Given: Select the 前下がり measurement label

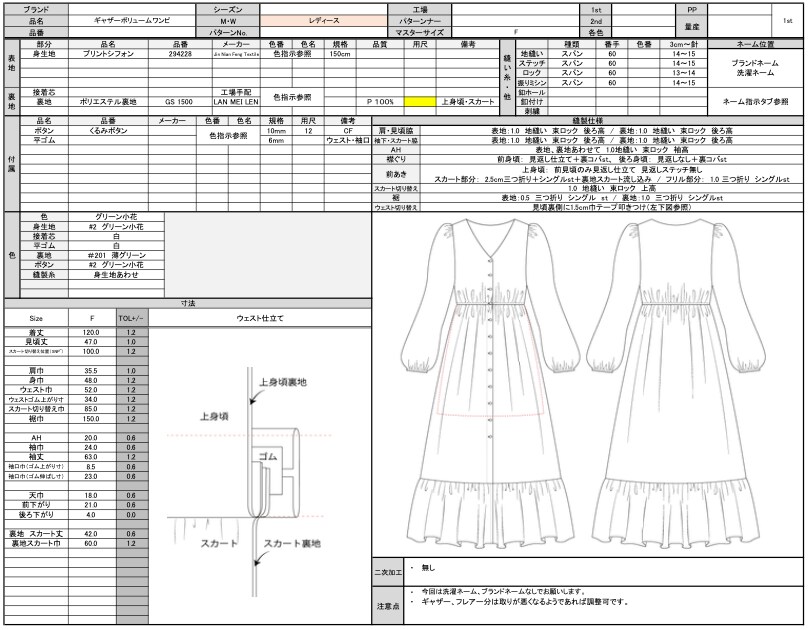Looking at the screenshot, I should click(x=36, y=505).
